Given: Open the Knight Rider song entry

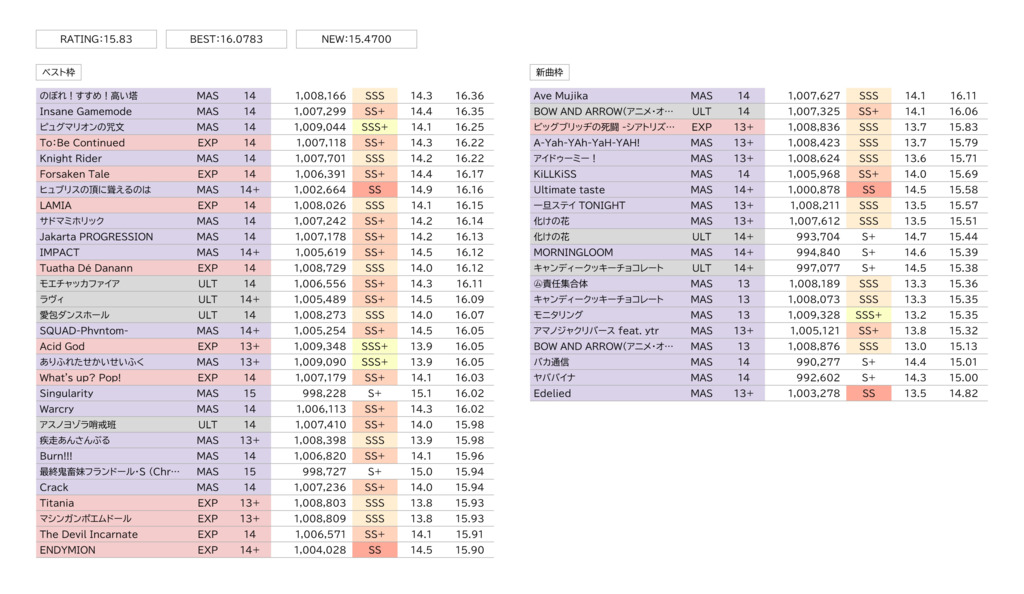Looking at the screenshot, I should click(x=70, y=159).
